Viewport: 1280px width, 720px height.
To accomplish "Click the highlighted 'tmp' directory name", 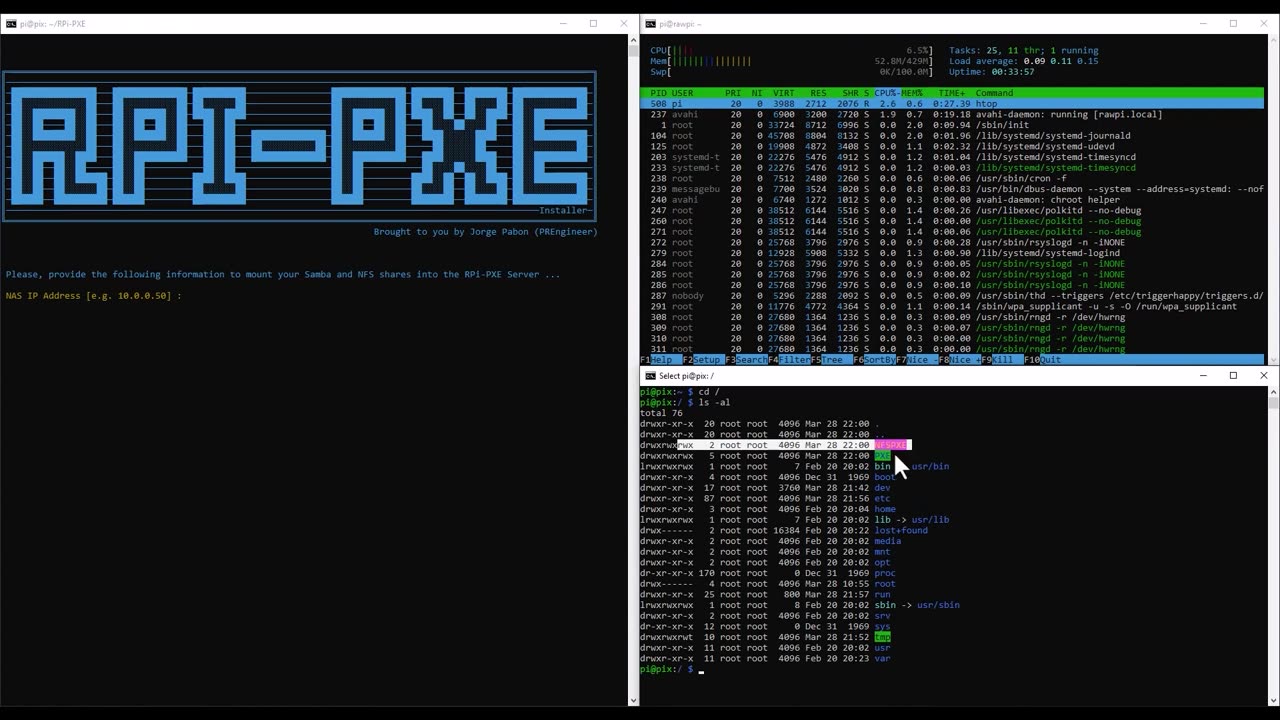I will coord(882,637).
